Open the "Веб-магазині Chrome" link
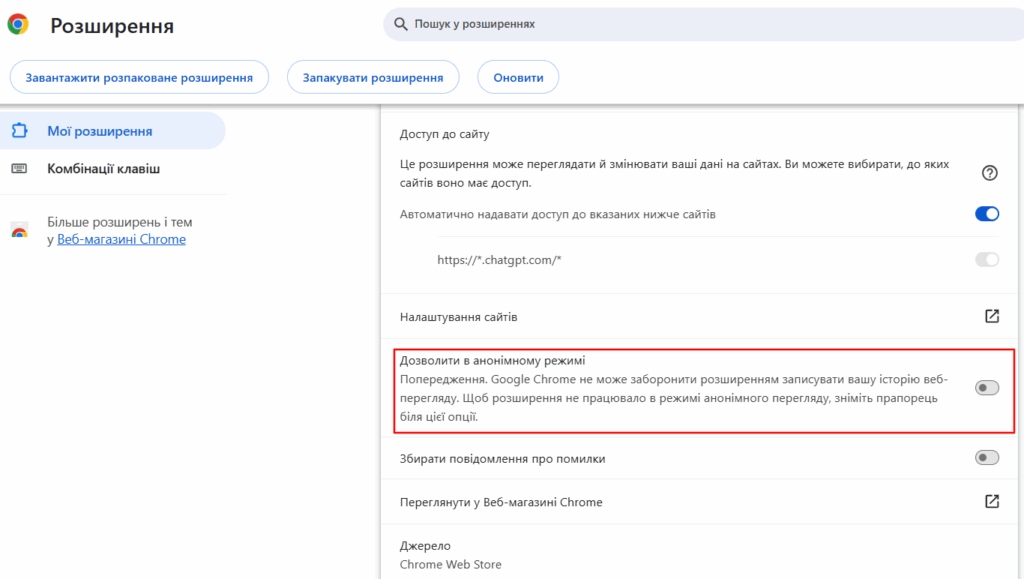 click(x=121, y=239)
